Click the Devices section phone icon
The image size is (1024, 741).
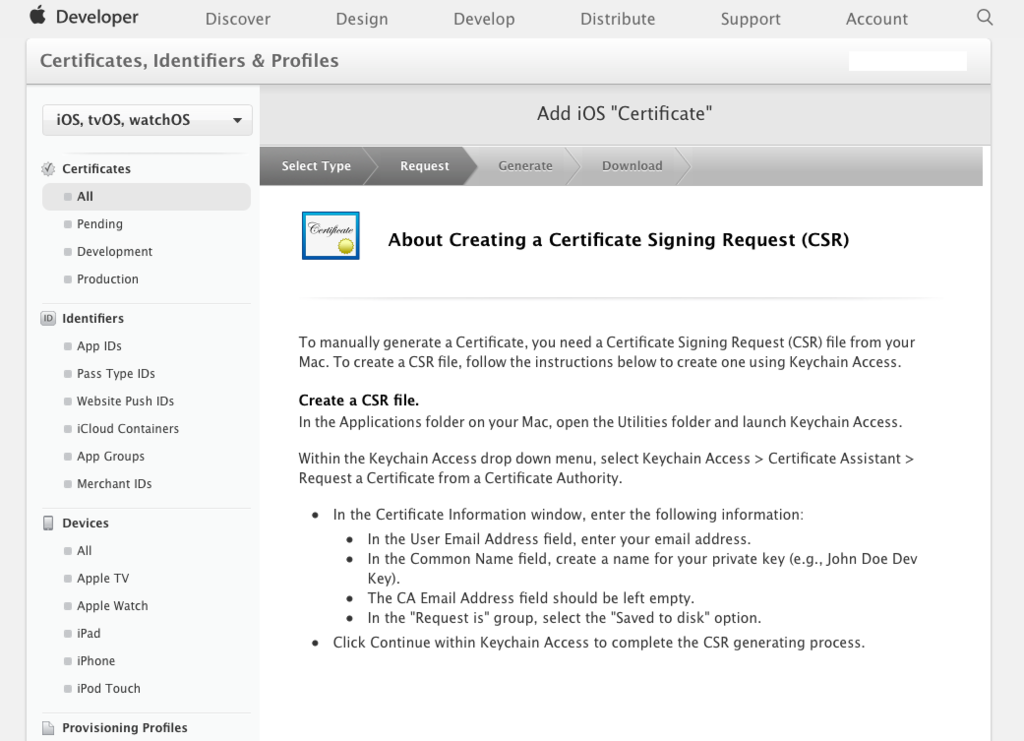[48, 523]
